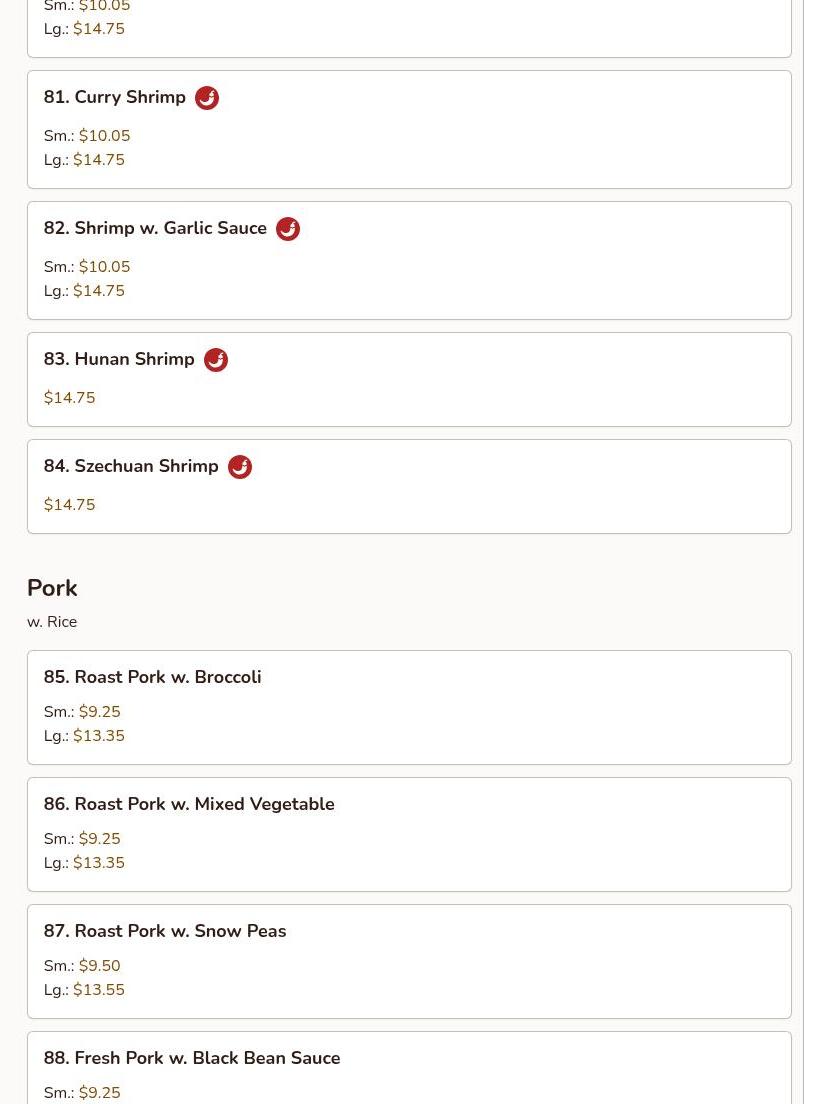Open 85. Roast Pork w. Broccoli
Viewport: 824px width, 1104px height.
pos(409,708)
